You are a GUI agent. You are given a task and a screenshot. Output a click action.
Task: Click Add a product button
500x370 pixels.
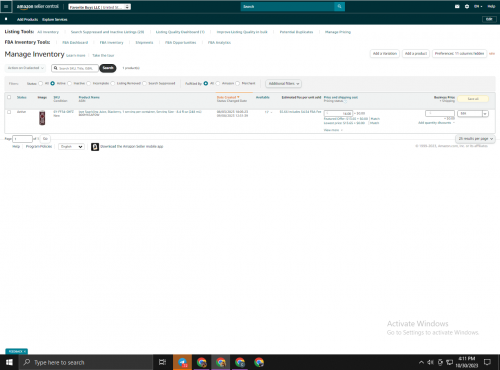click(x=416, y=54)
